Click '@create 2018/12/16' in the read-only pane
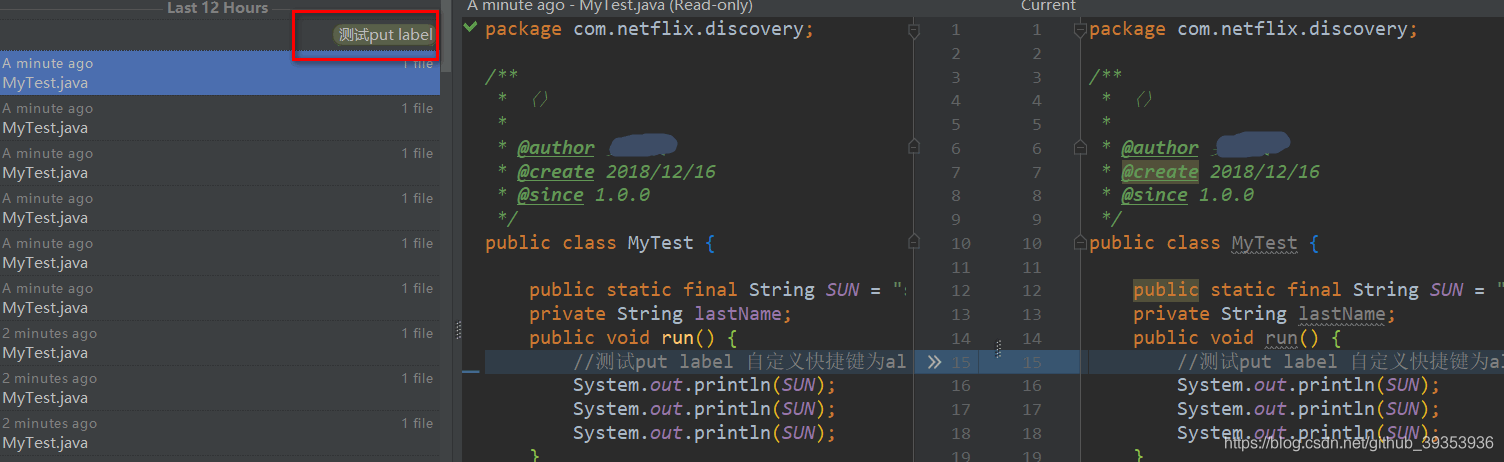This screenshot has width=1504, height=462. [616, 172]
